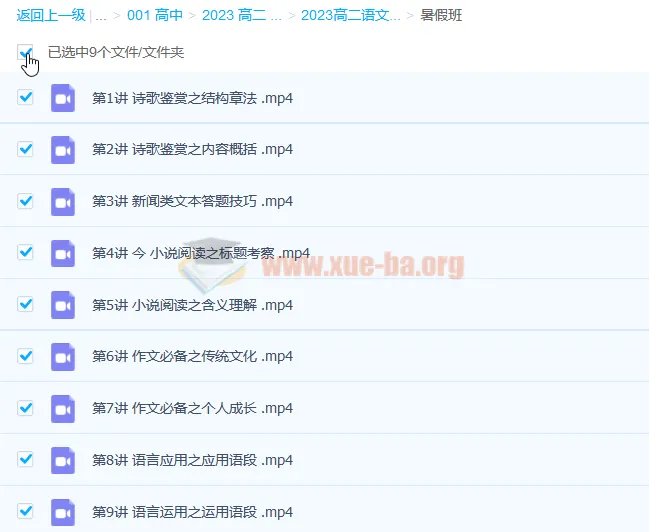Navigate to 2023 高二 … breadcrumb

[x=242, y=15]
